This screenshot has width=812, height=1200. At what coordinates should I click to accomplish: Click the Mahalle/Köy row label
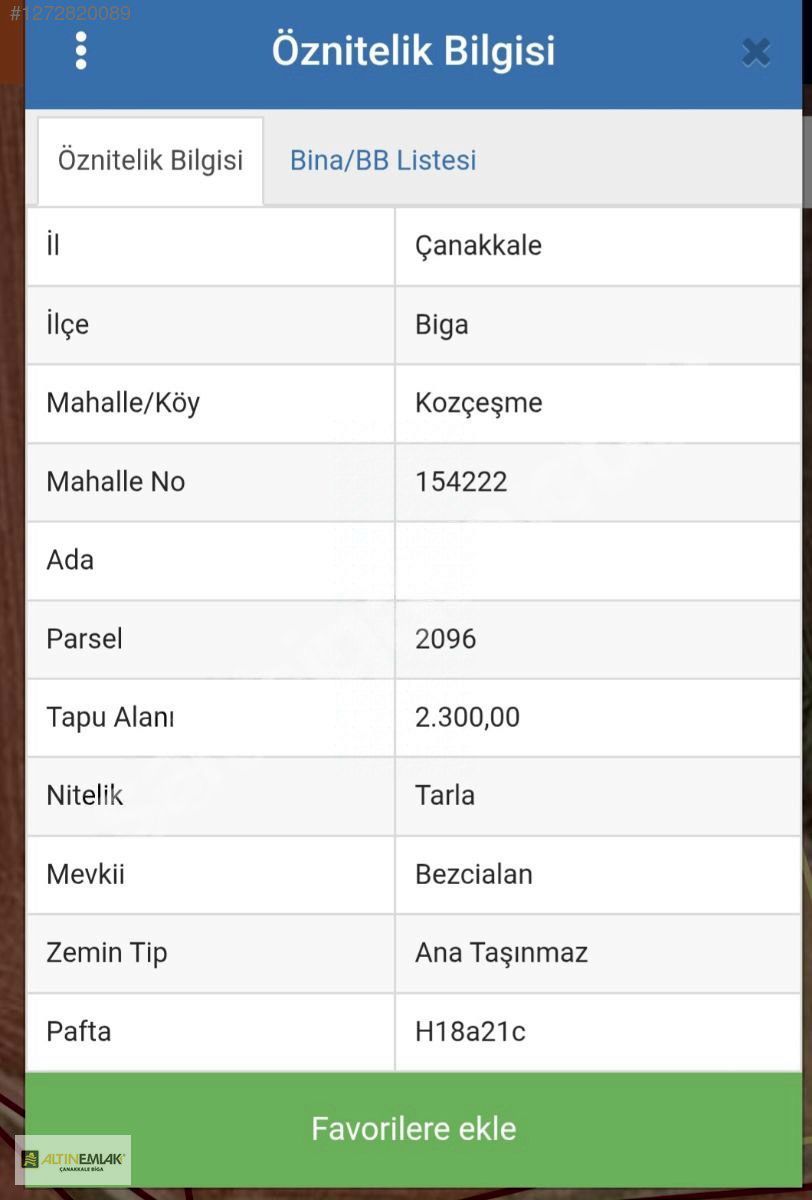pyautogui.click(x=123, y=403)
